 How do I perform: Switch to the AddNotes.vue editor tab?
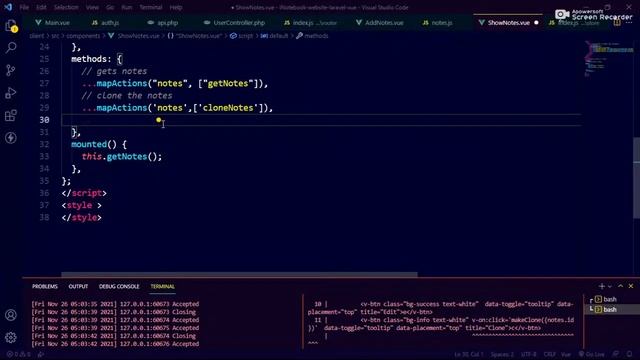380,23
